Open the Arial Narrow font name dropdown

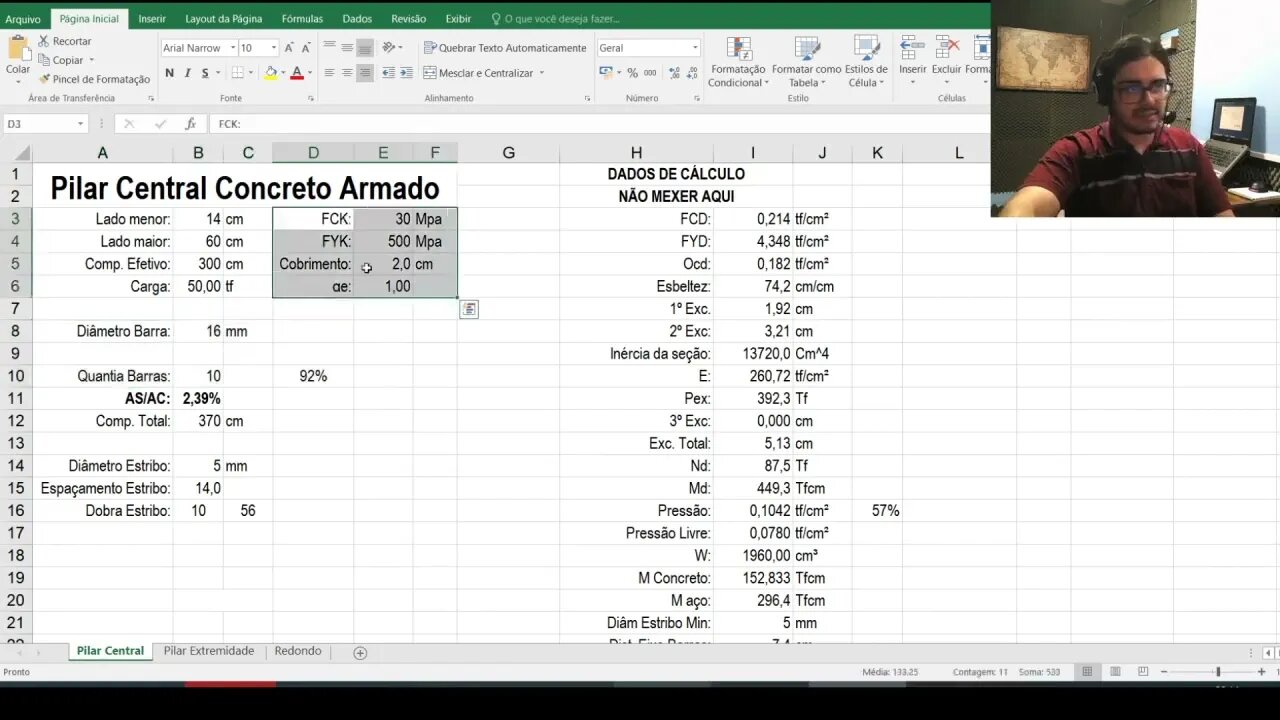(233, 48)
